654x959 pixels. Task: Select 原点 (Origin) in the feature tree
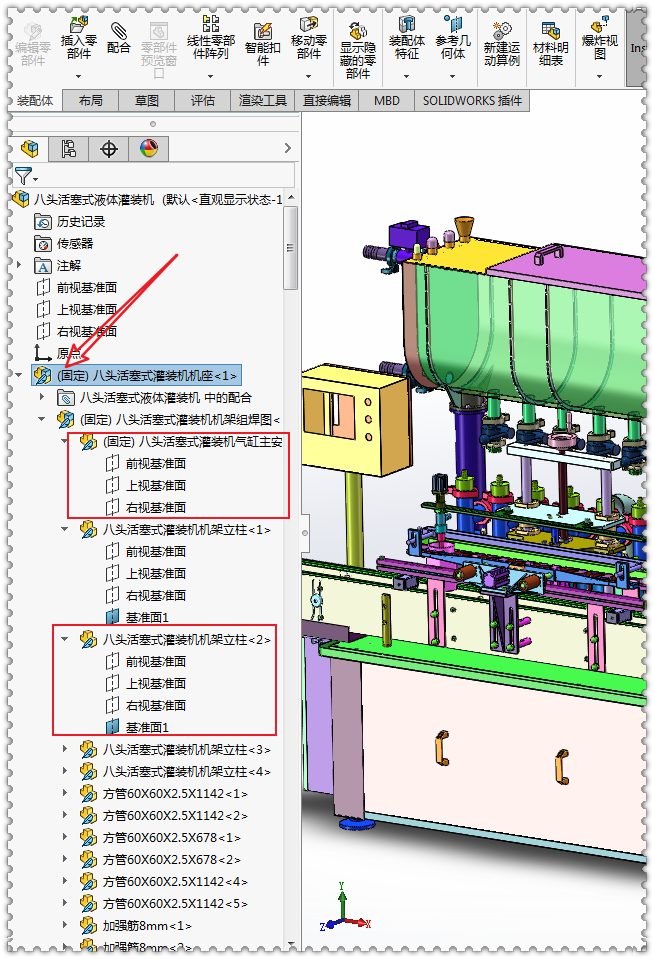(x=68, y=353)
